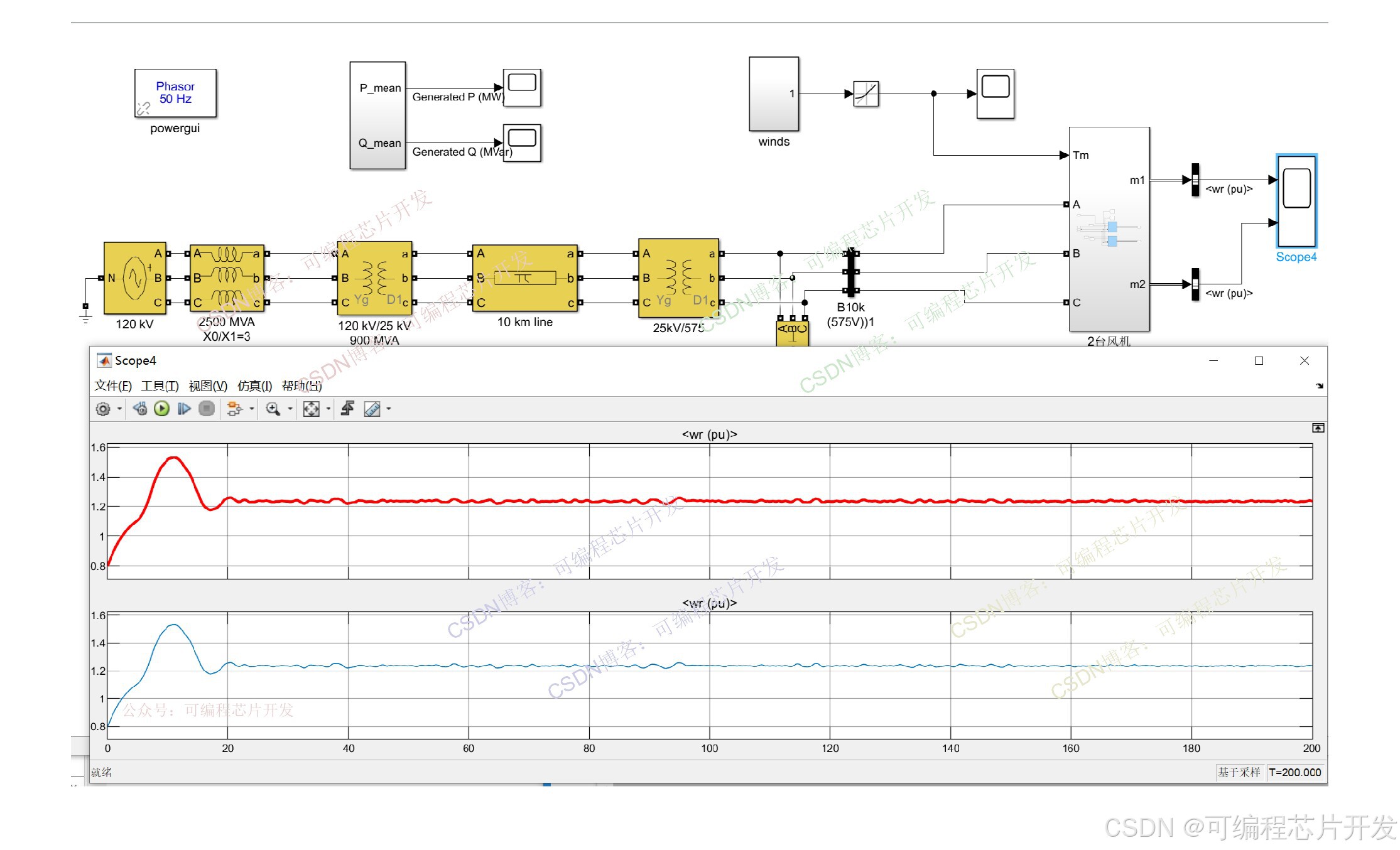The width and height of the screenshot is (1400, 850).
Task: Expand the measurements dropdown arrow
Action: (389, 409)
